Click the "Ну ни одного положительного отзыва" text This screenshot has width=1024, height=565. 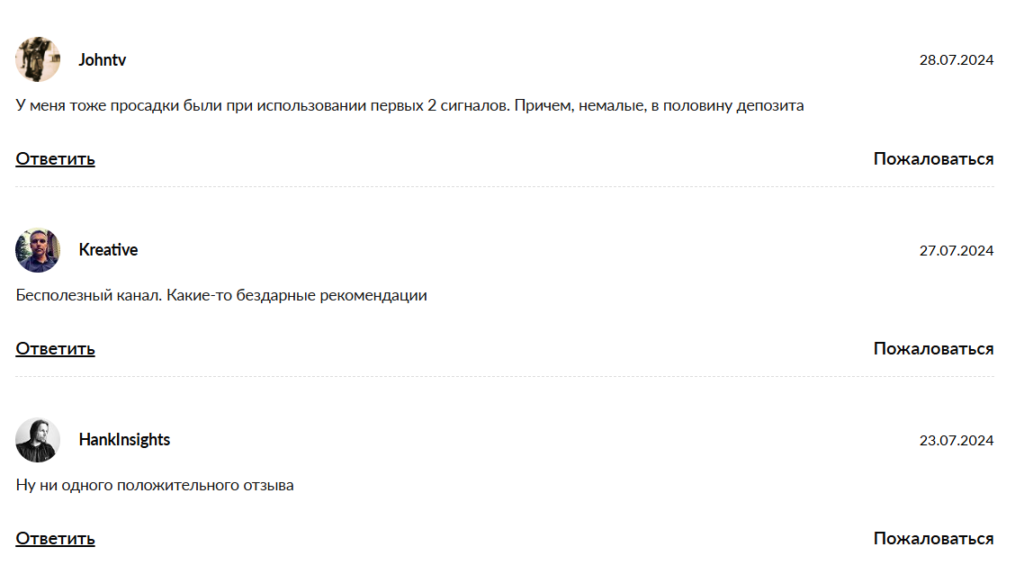tap(155, 485)
